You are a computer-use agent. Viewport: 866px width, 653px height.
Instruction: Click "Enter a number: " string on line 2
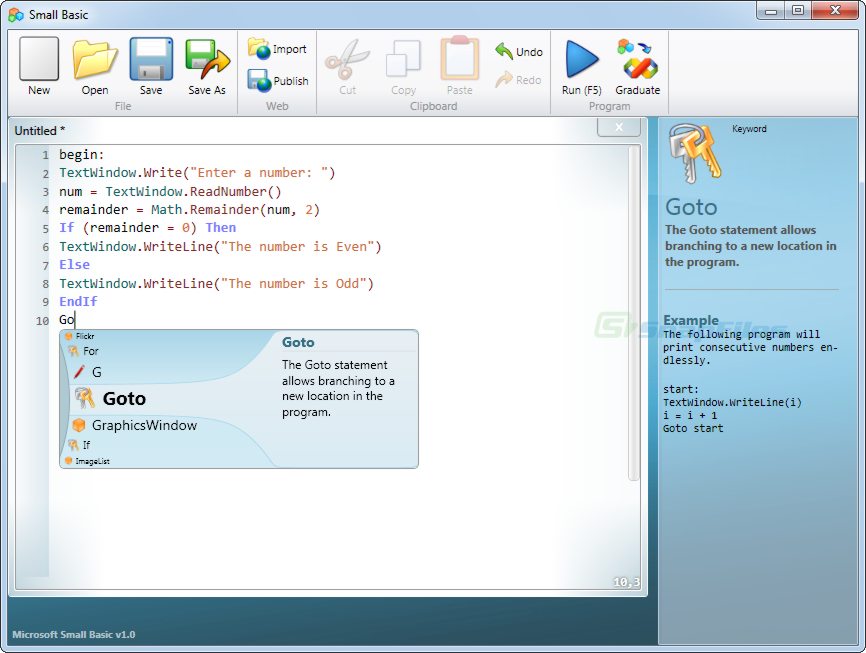[x=258, y=172]
